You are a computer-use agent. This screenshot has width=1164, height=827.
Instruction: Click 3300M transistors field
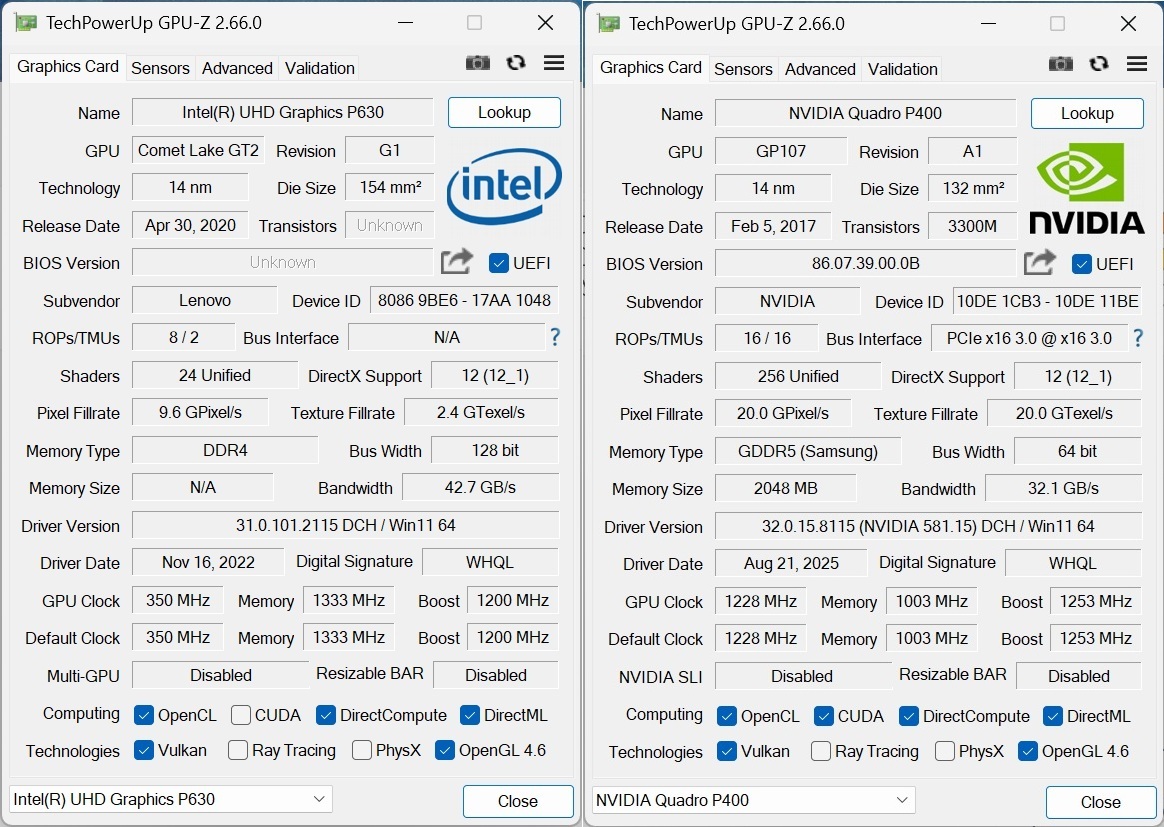click(972, 226)
